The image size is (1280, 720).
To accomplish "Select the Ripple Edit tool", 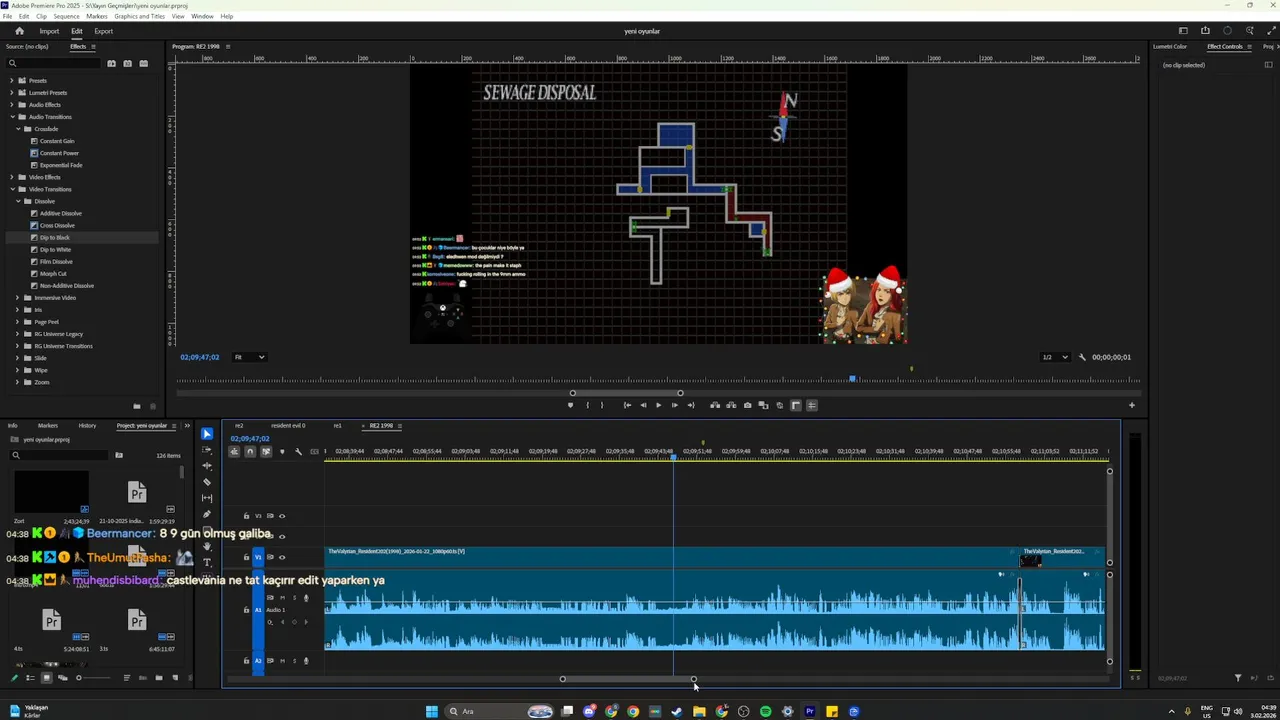I will coord(207,466).
